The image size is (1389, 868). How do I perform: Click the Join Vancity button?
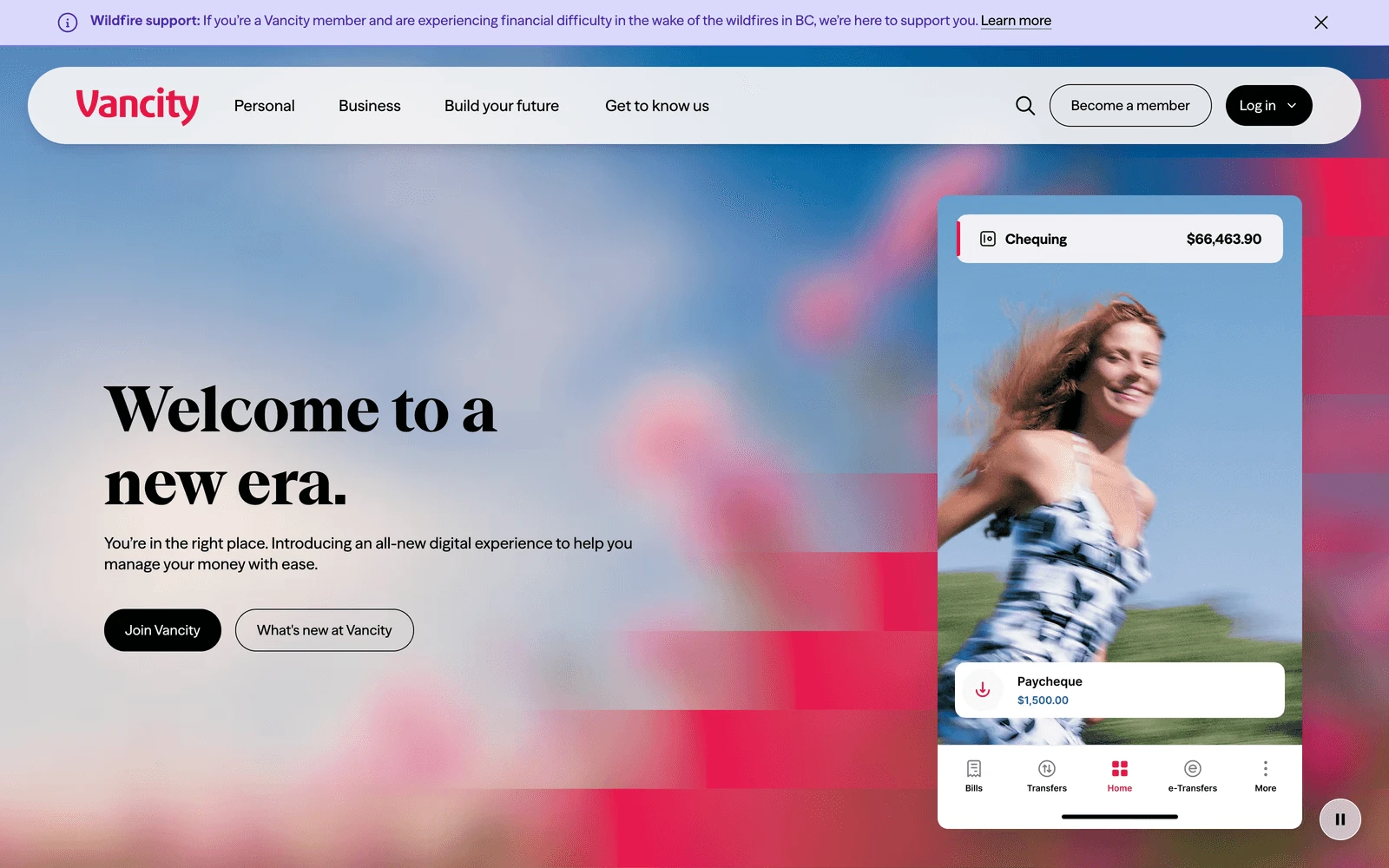(162, 630)
